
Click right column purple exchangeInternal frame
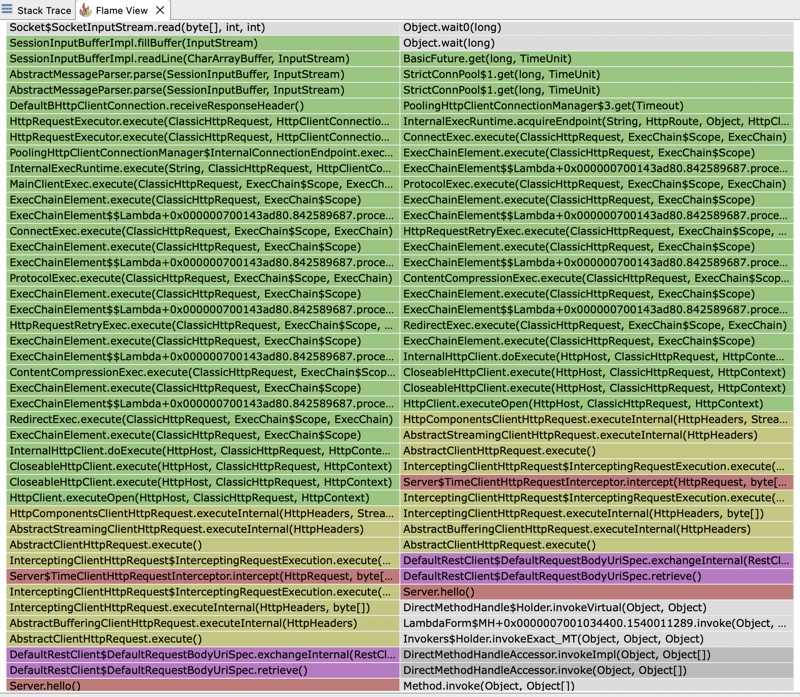(x=596, y=561)
